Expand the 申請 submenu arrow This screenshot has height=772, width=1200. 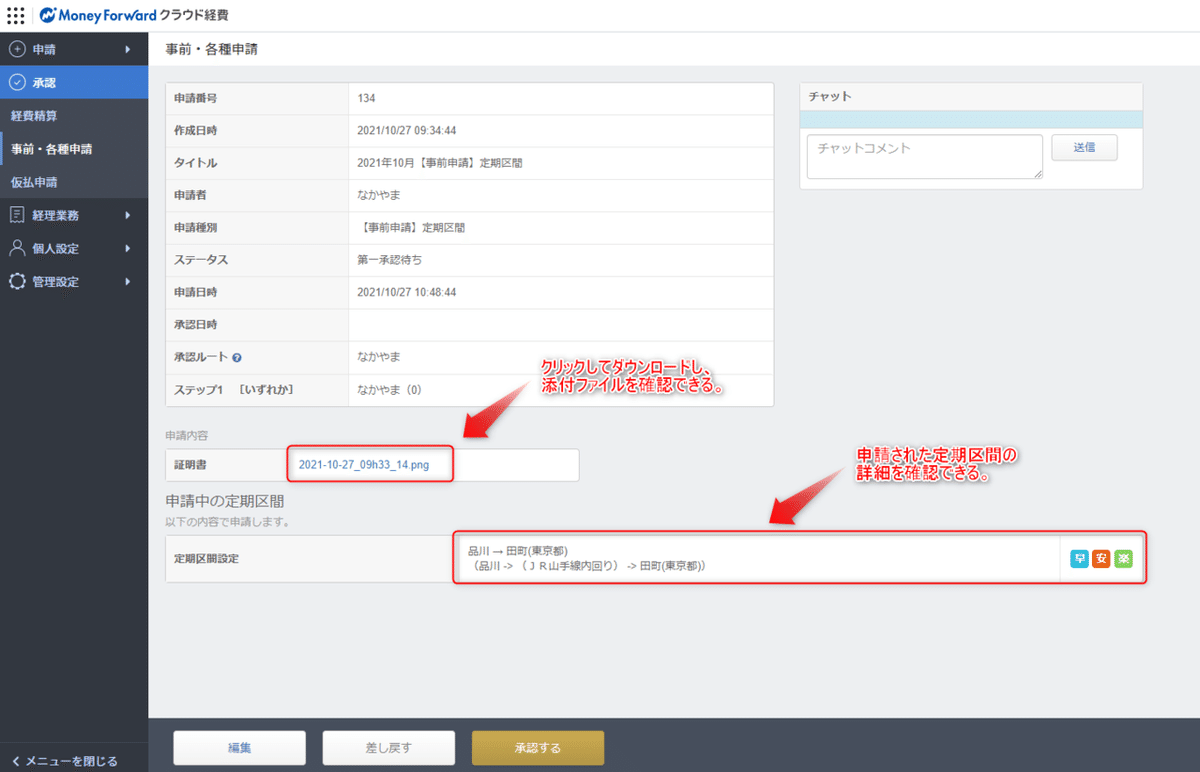pyautogui.click(x=128, y=50)
